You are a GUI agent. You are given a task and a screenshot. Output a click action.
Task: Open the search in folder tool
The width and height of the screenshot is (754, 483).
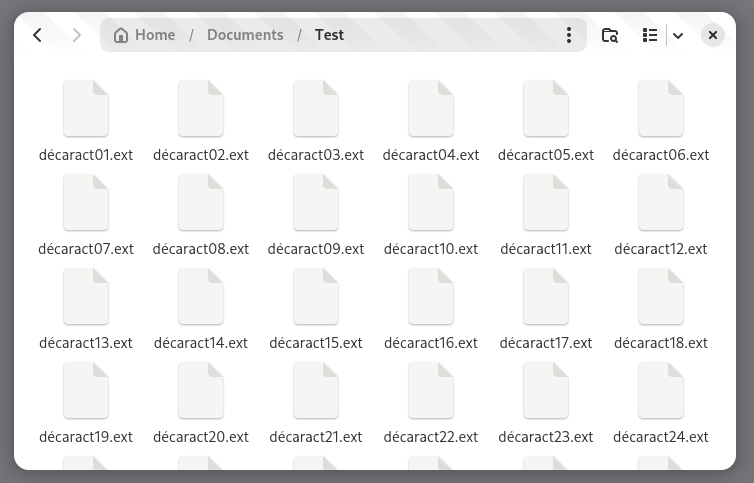click(610, 35)
